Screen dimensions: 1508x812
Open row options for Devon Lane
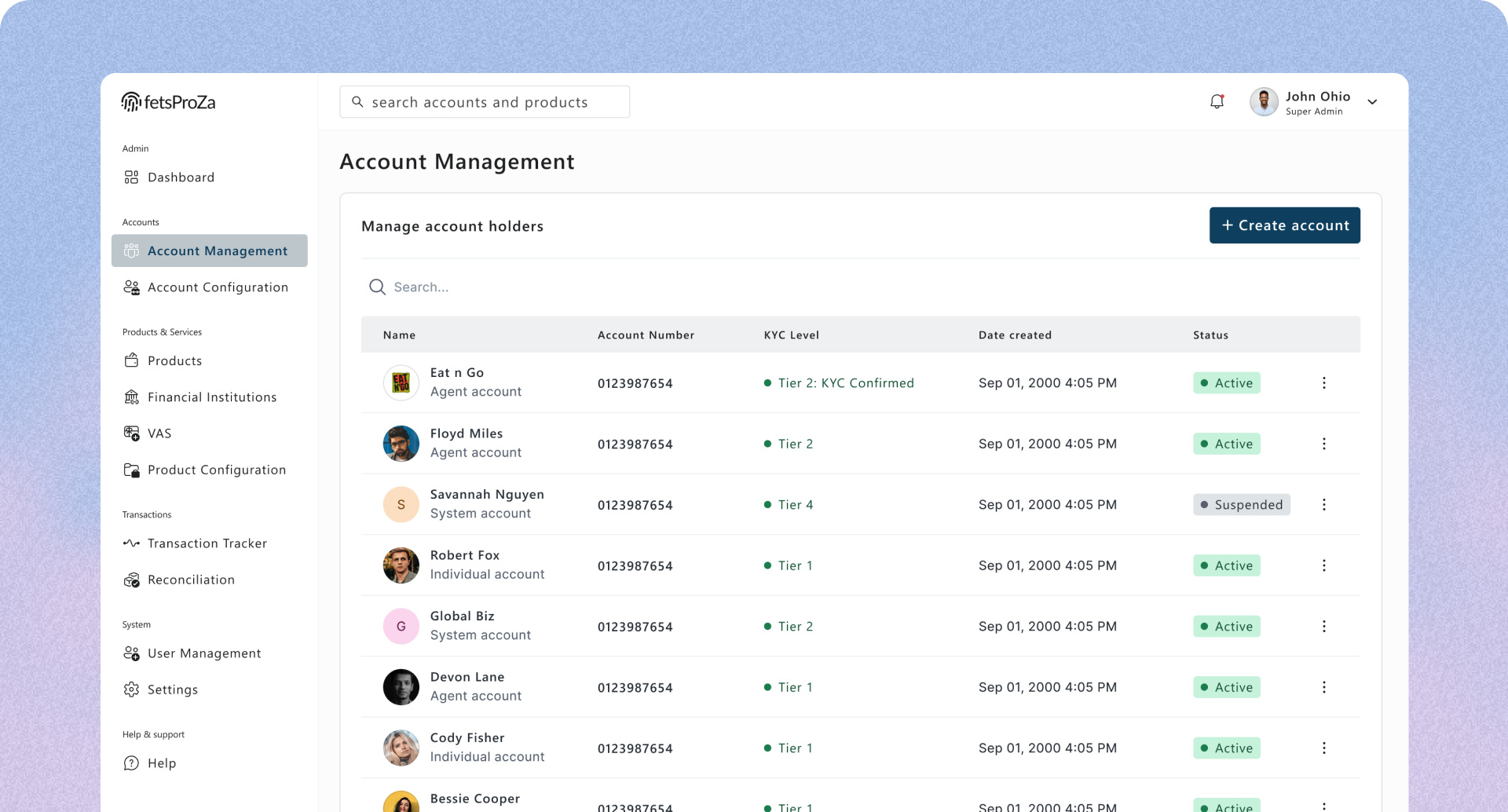(1324, 687)
